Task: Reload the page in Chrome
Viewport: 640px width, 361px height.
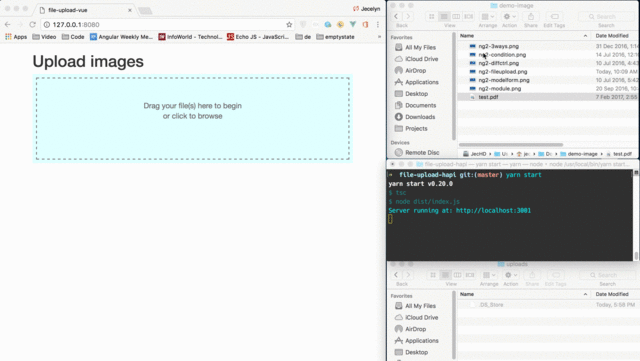Action: 33,25
